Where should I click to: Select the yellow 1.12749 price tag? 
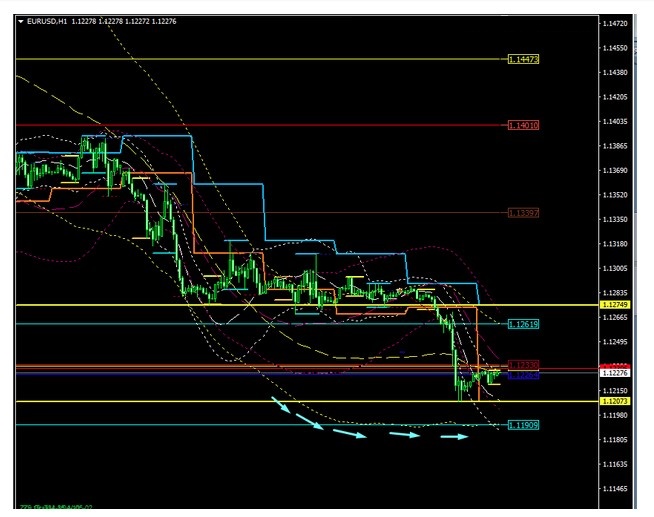click(613, 304)
